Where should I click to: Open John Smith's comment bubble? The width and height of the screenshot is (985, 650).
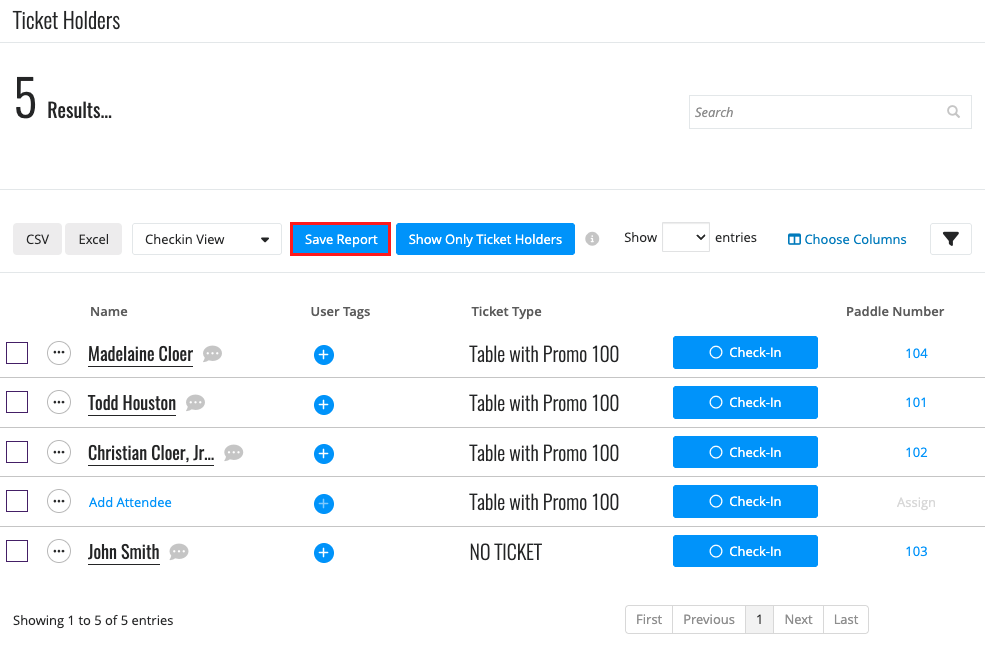179,551
